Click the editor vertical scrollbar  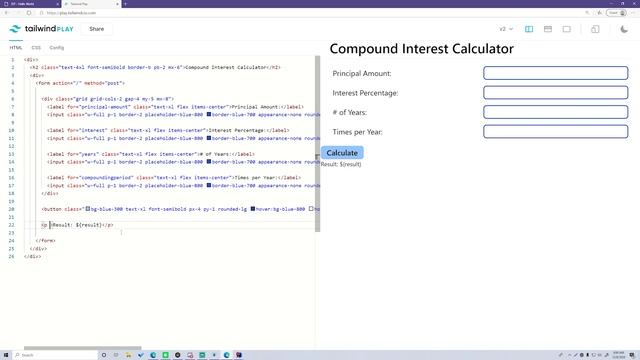pos(318,144)
